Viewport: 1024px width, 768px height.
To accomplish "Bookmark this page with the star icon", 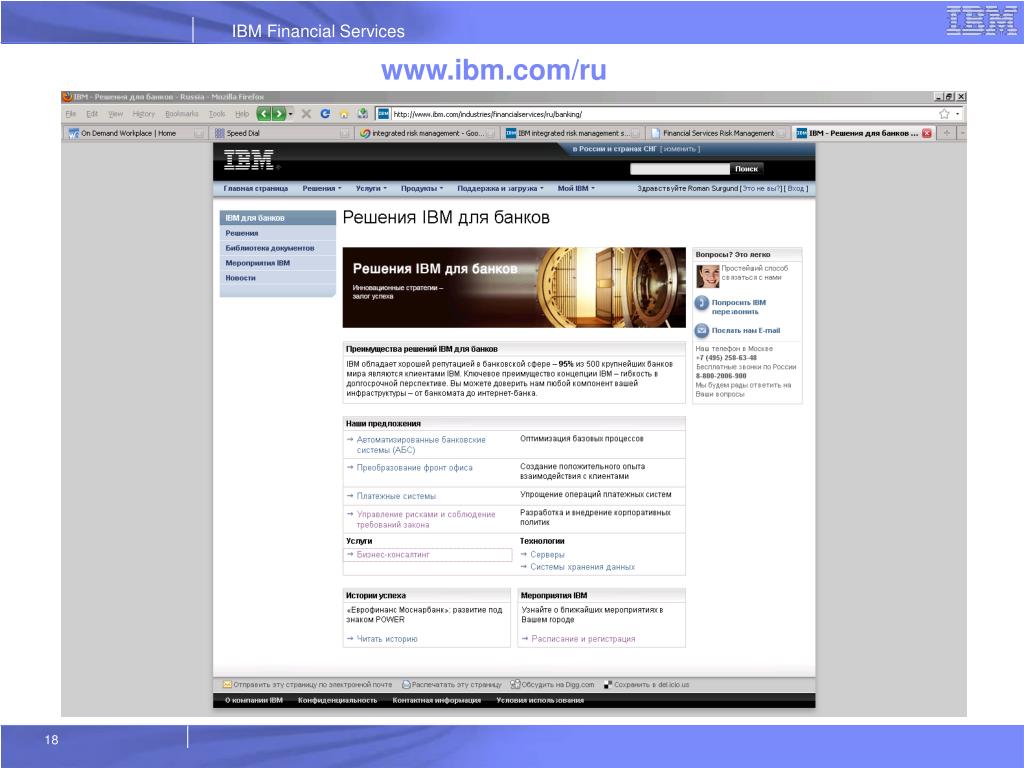I will coord(944,114).
